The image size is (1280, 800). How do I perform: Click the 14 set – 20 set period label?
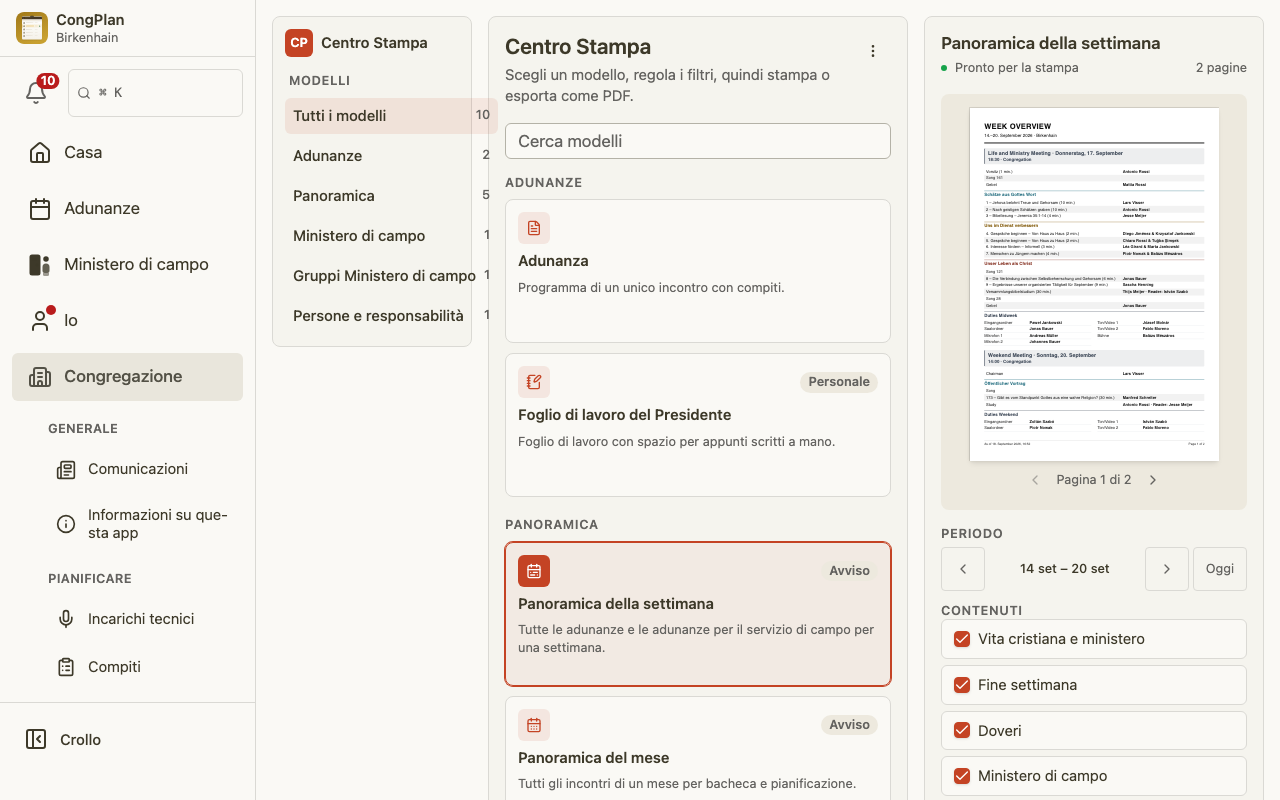[x=1065, y=569]
